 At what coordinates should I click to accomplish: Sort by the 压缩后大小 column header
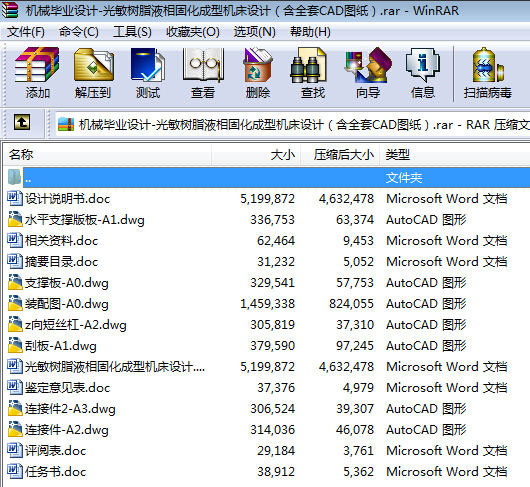click(x=340, y=155)
